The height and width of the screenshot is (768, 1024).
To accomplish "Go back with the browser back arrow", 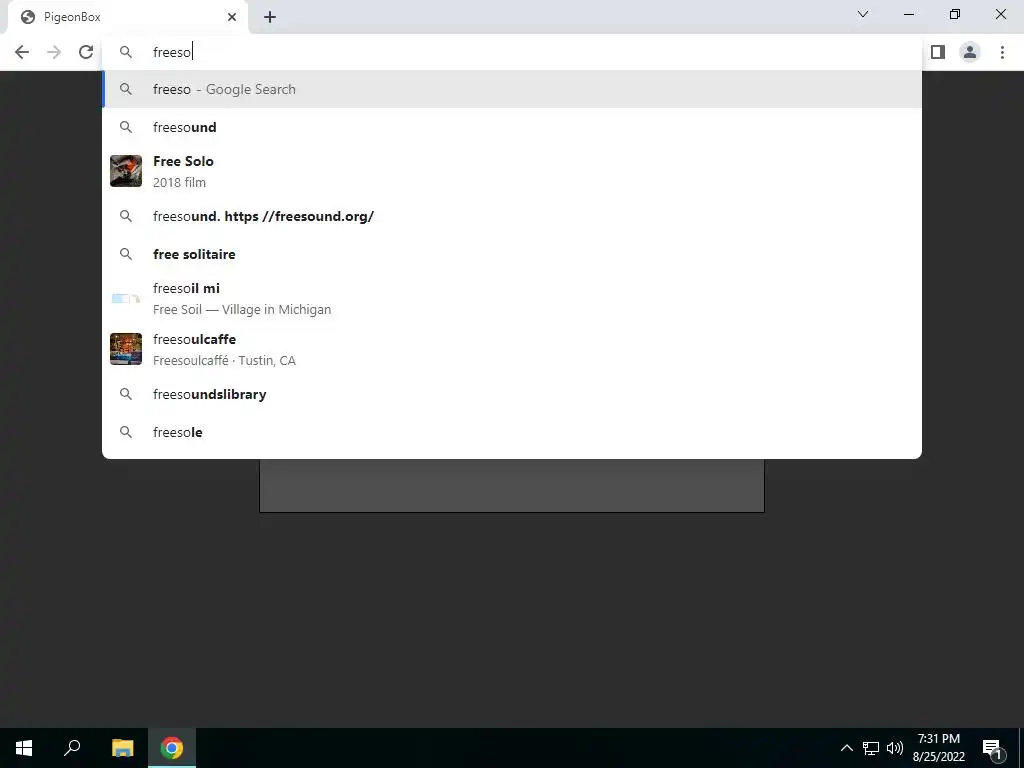I will (x=22, y=52).
